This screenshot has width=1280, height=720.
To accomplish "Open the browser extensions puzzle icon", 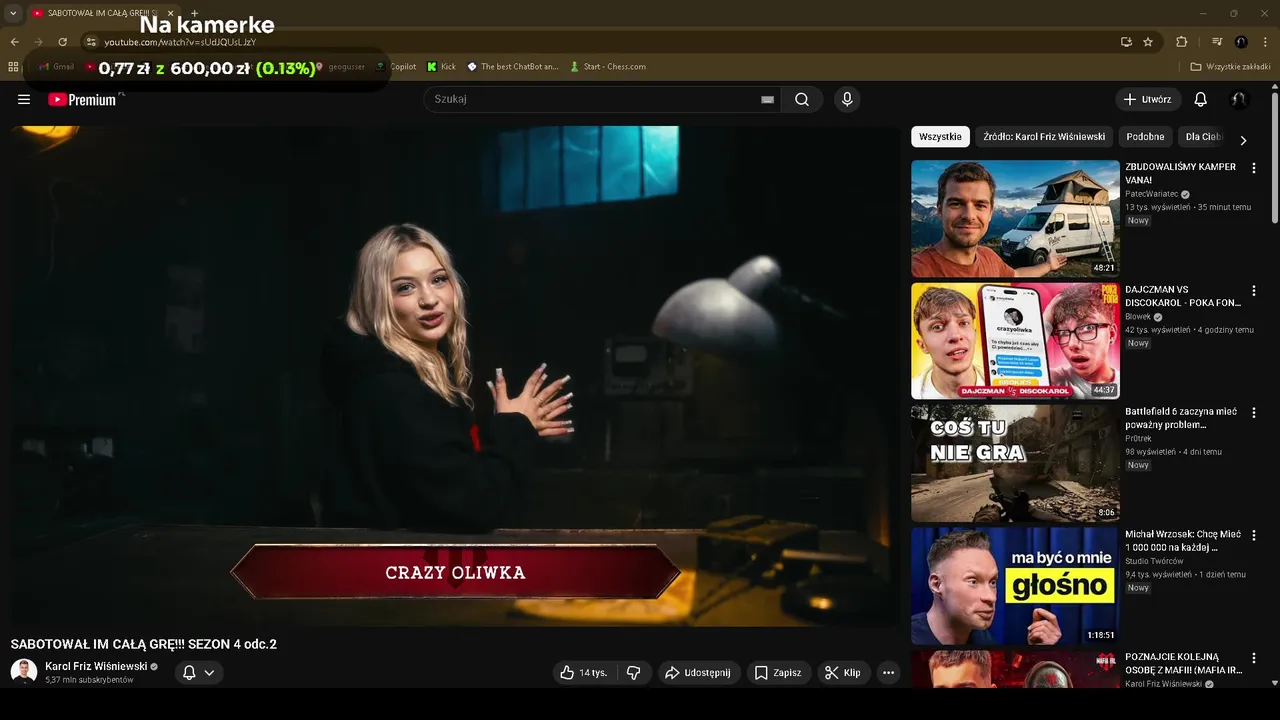I will tap(1181, 42).
